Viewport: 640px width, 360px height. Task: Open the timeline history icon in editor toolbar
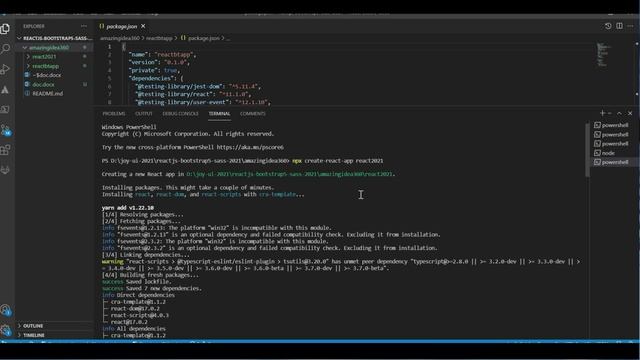[x=608, y=26]
